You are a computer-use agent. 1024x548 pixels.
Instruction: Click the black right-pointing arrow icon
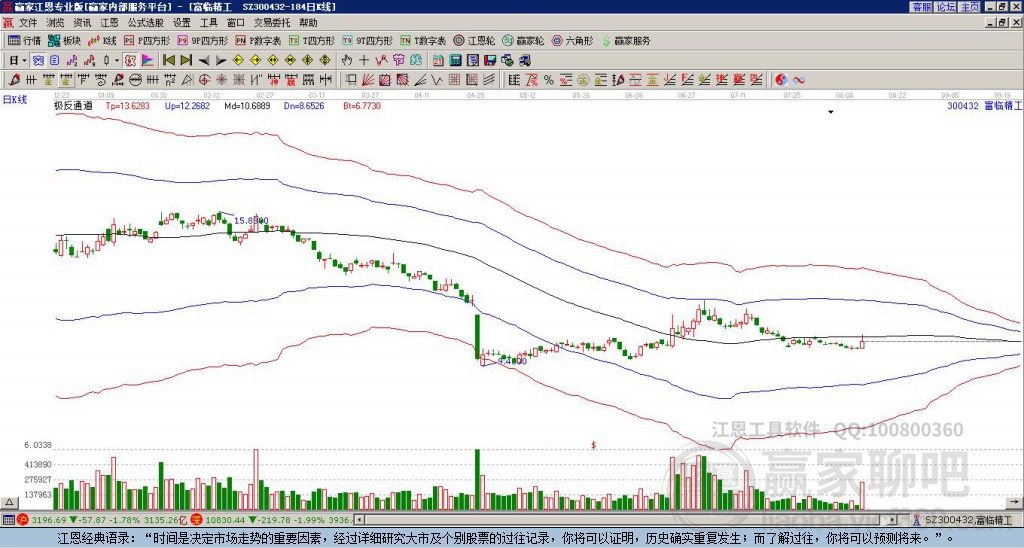pos(221,61)
